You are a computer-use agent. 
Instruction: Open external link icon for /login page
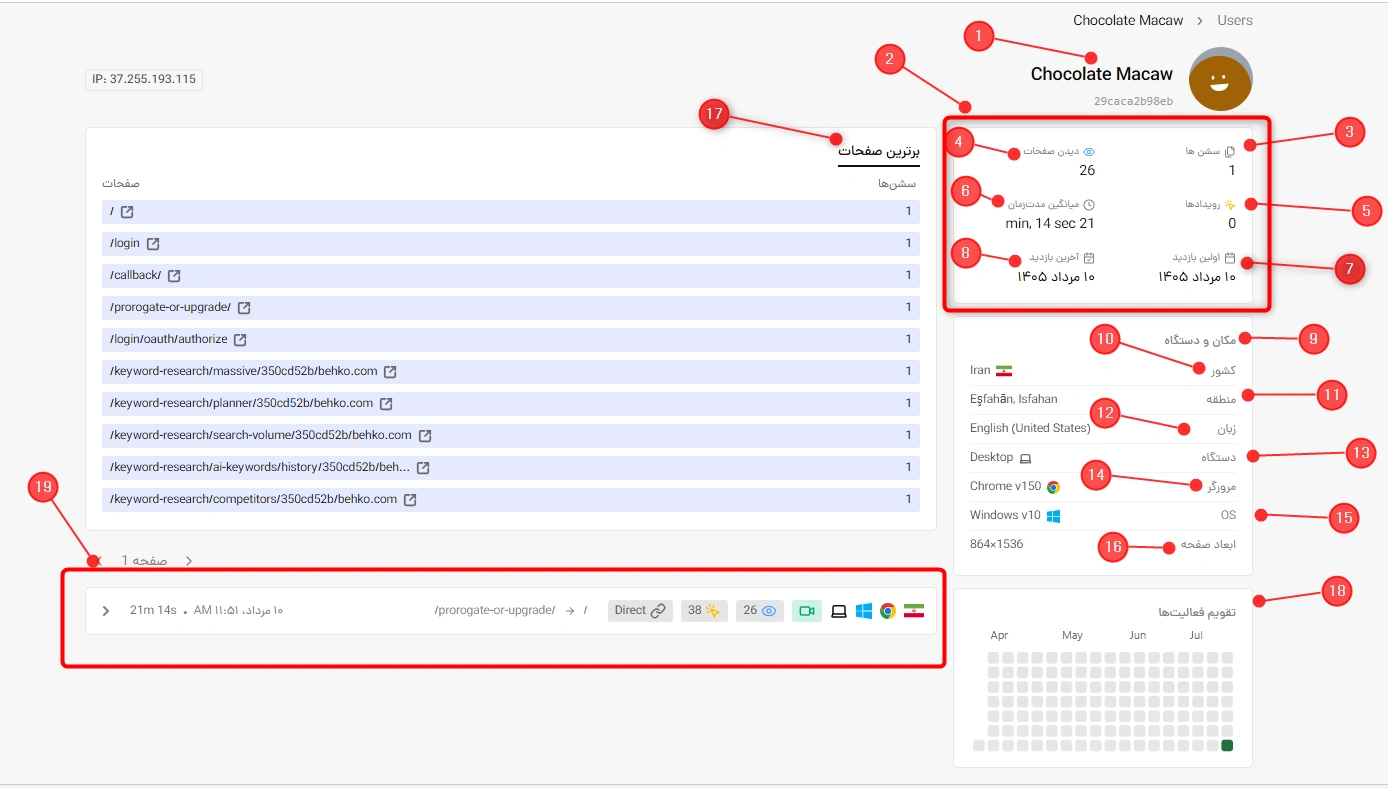(153, 244)
